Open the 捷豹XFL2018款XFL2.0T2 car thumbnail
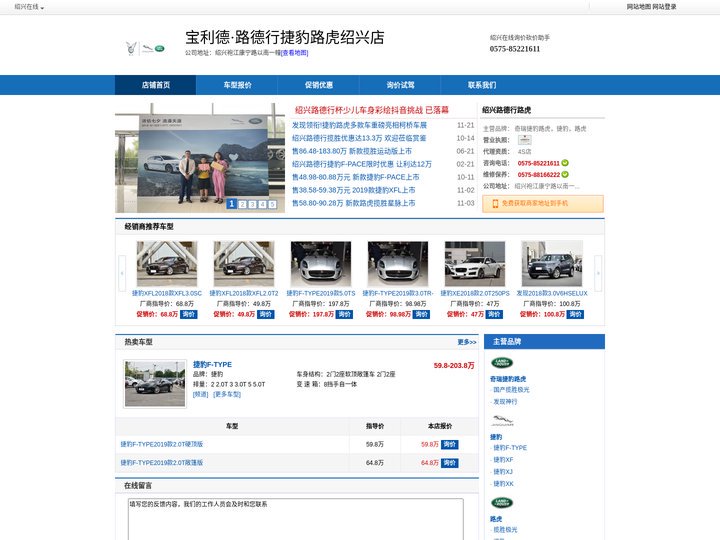Screen dimensions: 720x540 point(244,264)
